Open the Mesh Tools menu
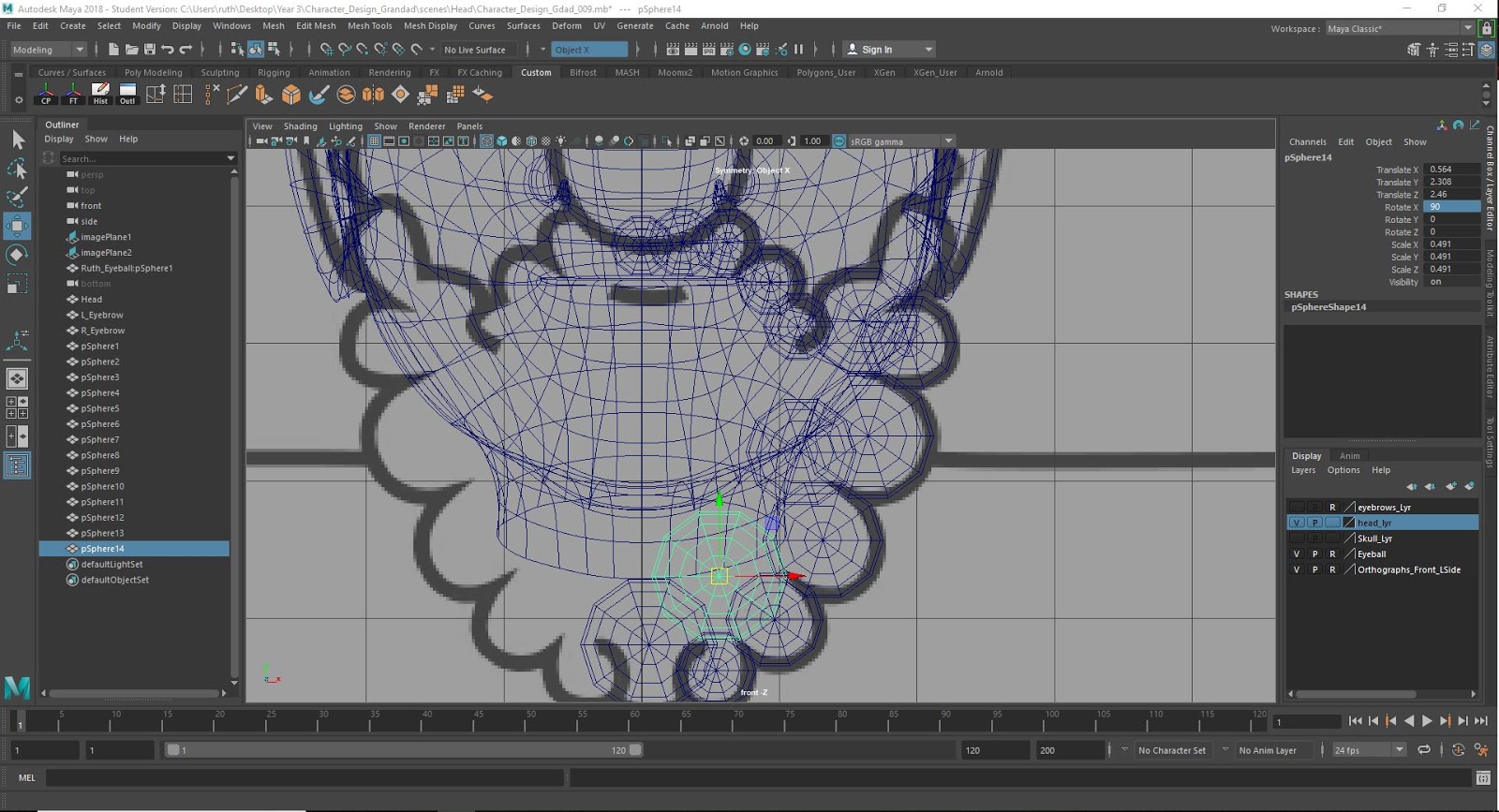 tap(369, 26)
